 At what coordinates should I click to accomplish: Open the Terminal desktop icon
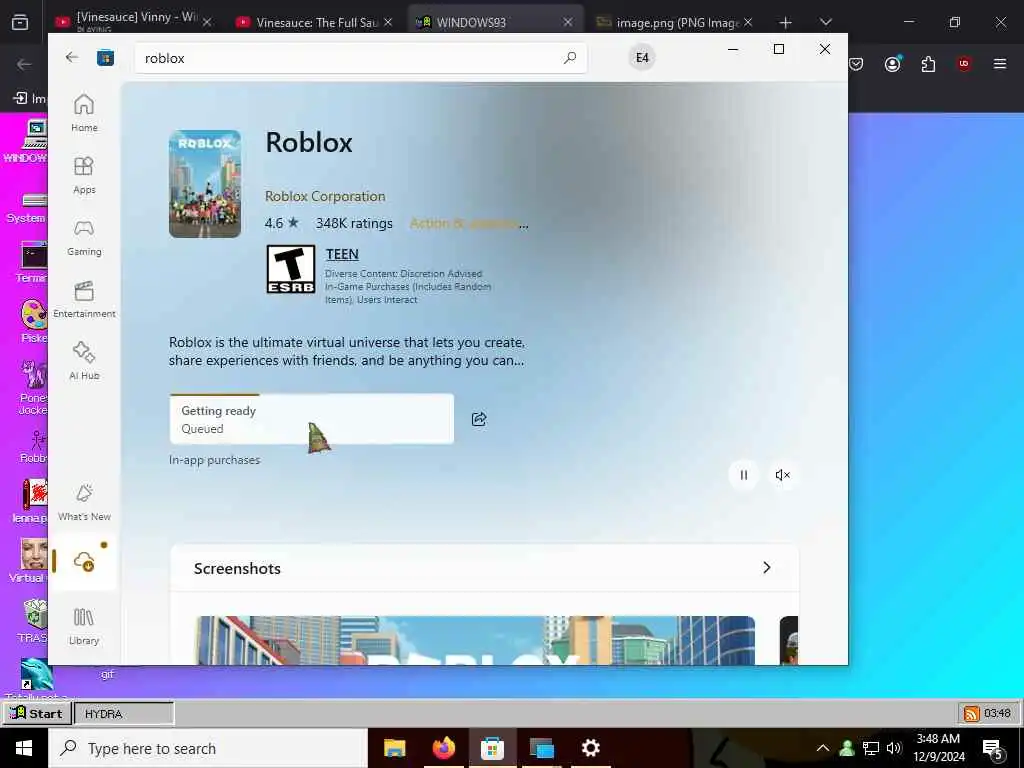tap(33, 261)
